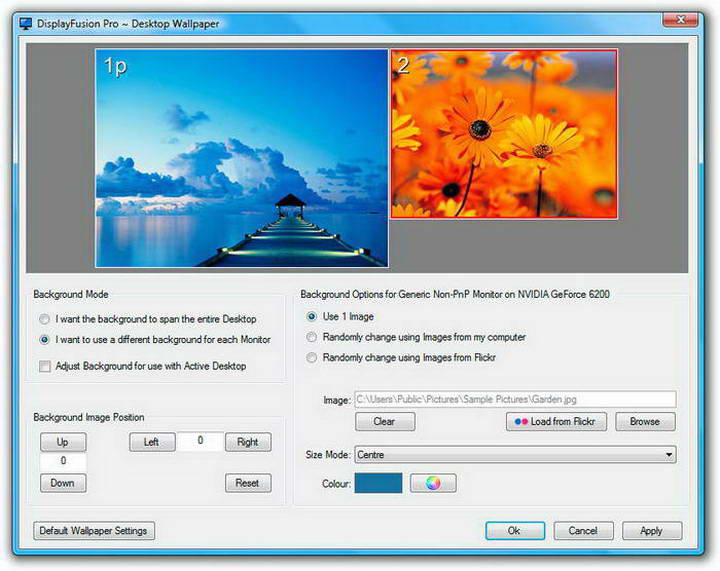The height and width of the screenshot is (571, 720).
Task: Click the horizontal offset value field
Action: (x=200, y=441)
